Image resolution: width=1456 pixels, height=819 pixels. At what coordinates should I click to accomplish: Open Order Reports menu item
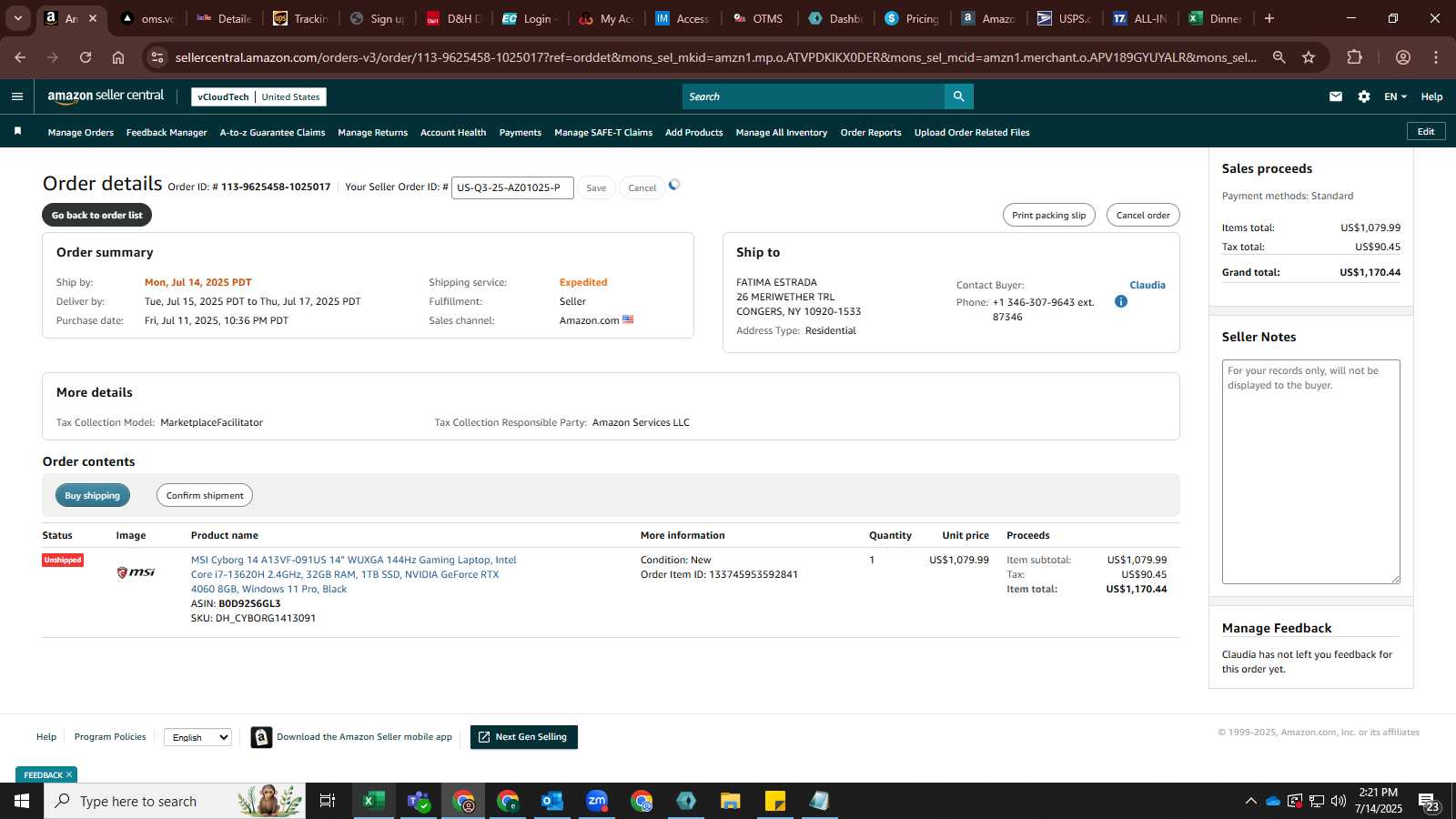tap(871, 133)
